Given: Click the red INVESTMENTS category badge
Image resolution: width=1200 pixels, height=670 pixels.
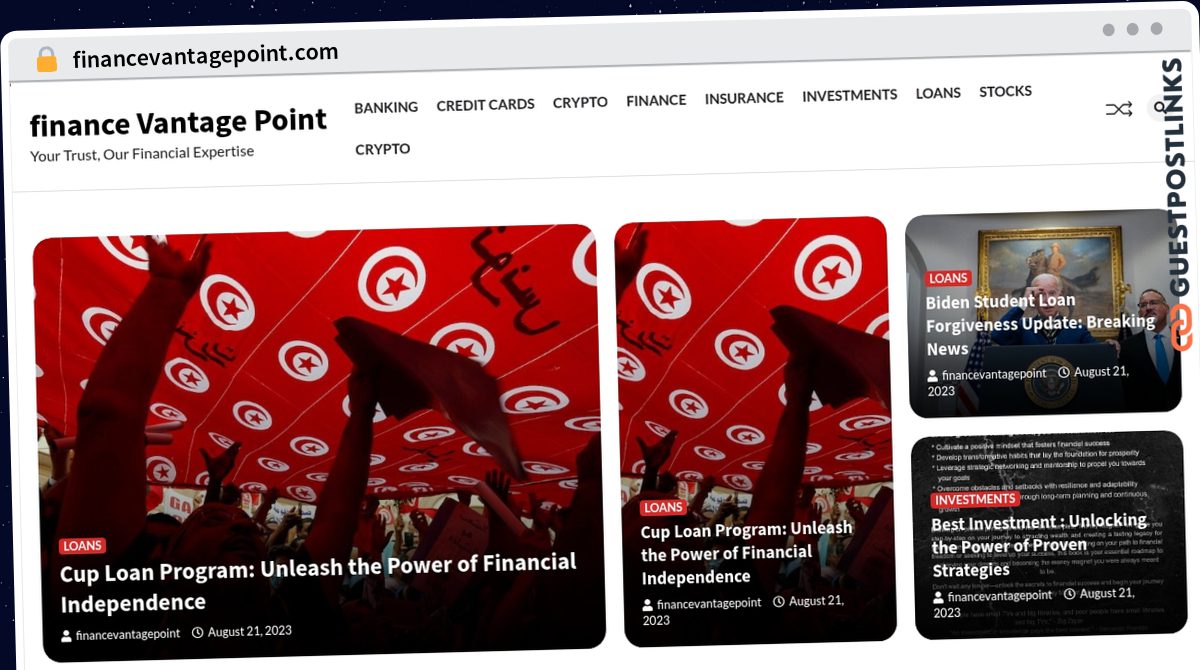Looking at the screenshot, I should click(975, 499).
